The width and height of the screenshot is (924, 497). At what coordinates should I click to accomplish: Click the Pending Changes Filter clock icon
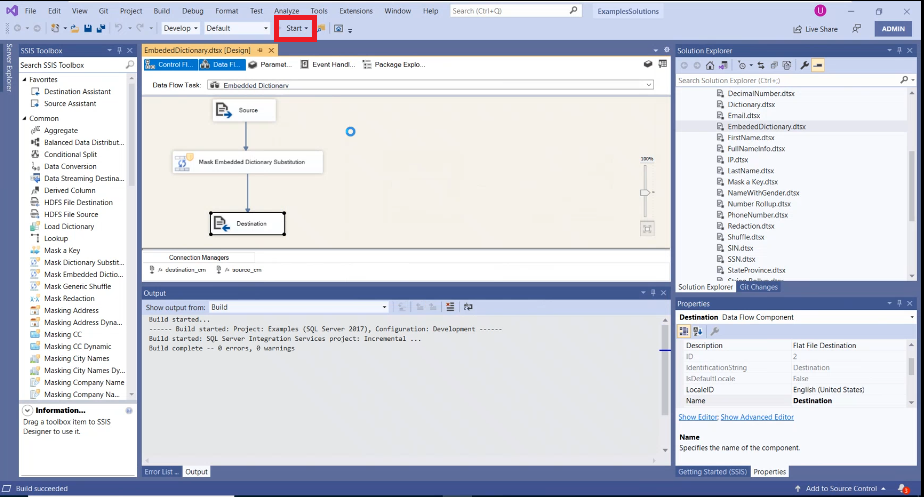[x=742, y=65]
